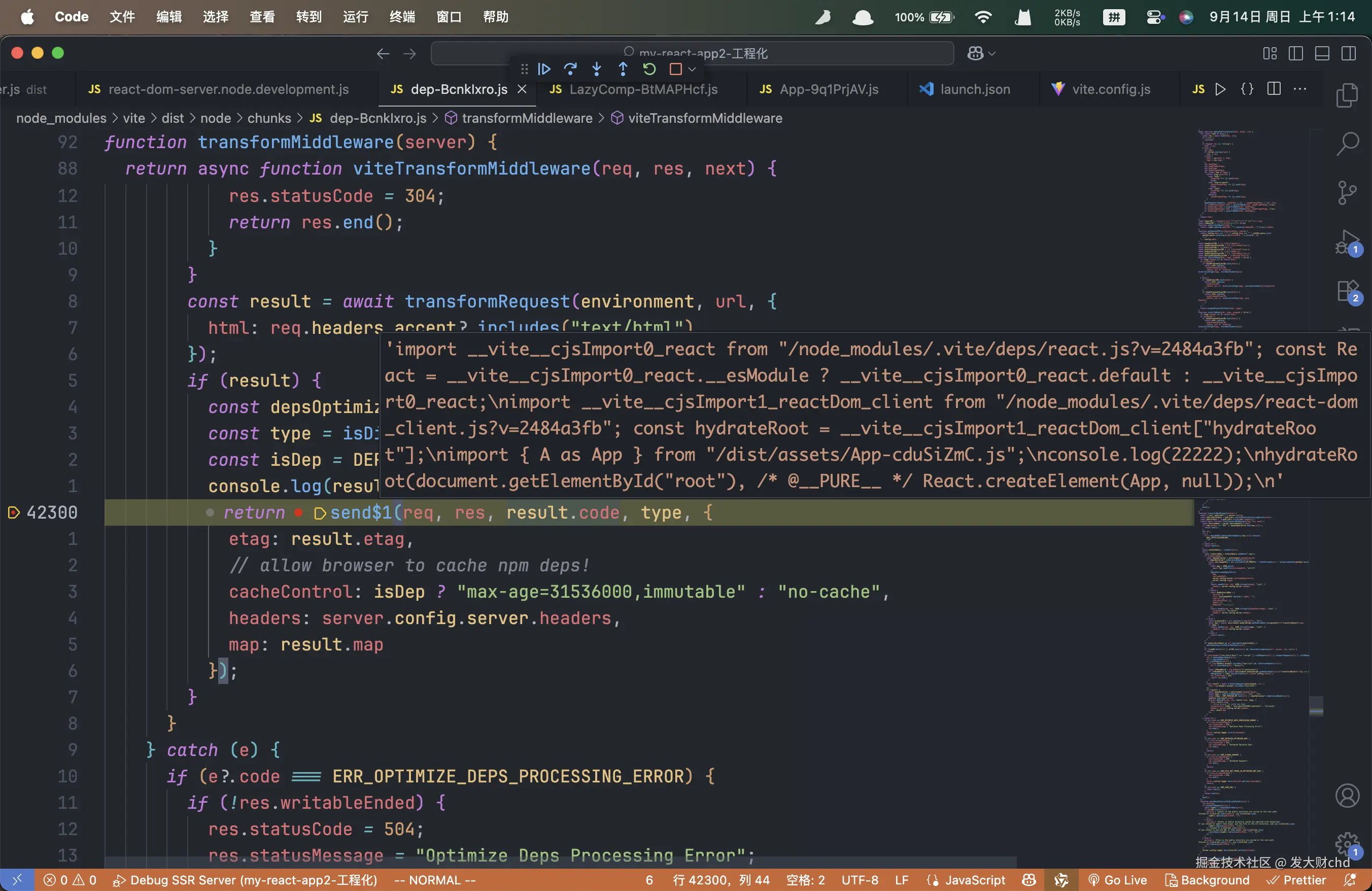
Task: Toggle the primary sidebar layout button
Action: 1295,54
